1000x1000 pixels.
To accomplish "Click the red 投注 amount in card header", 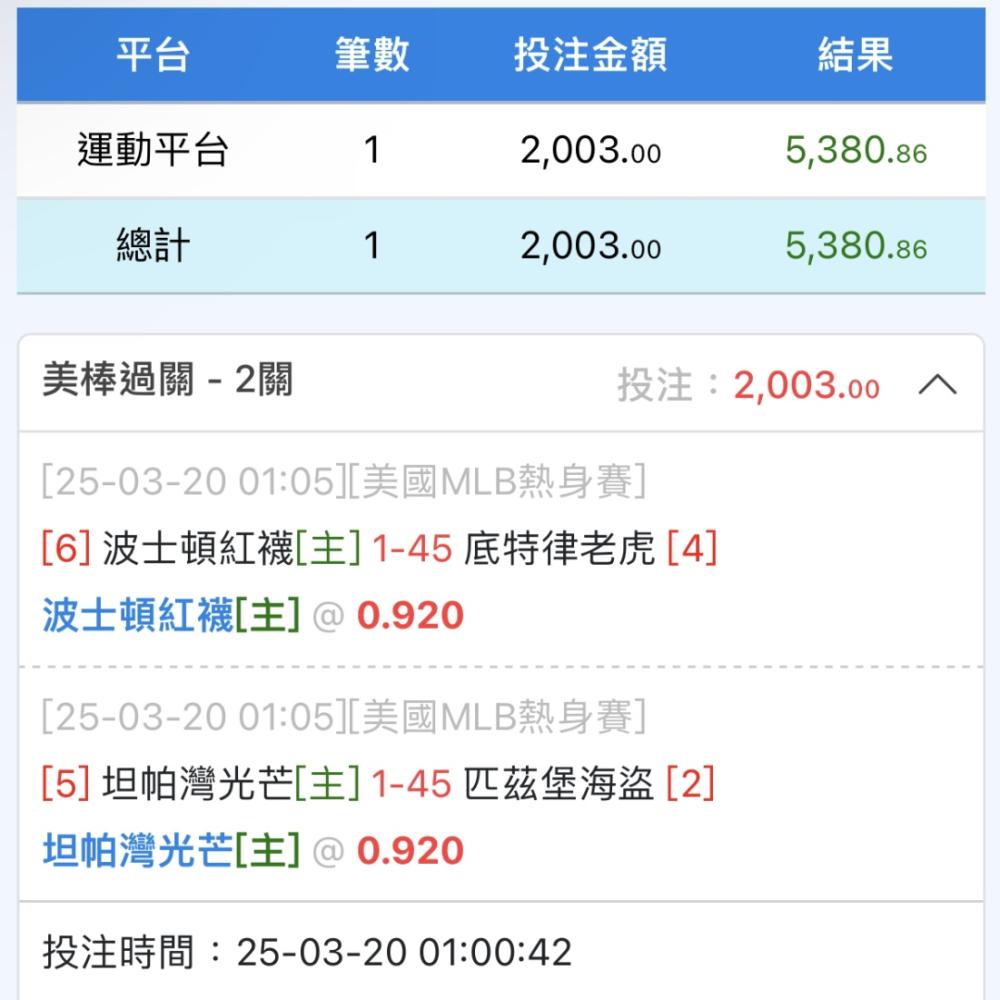I will 806,386.
